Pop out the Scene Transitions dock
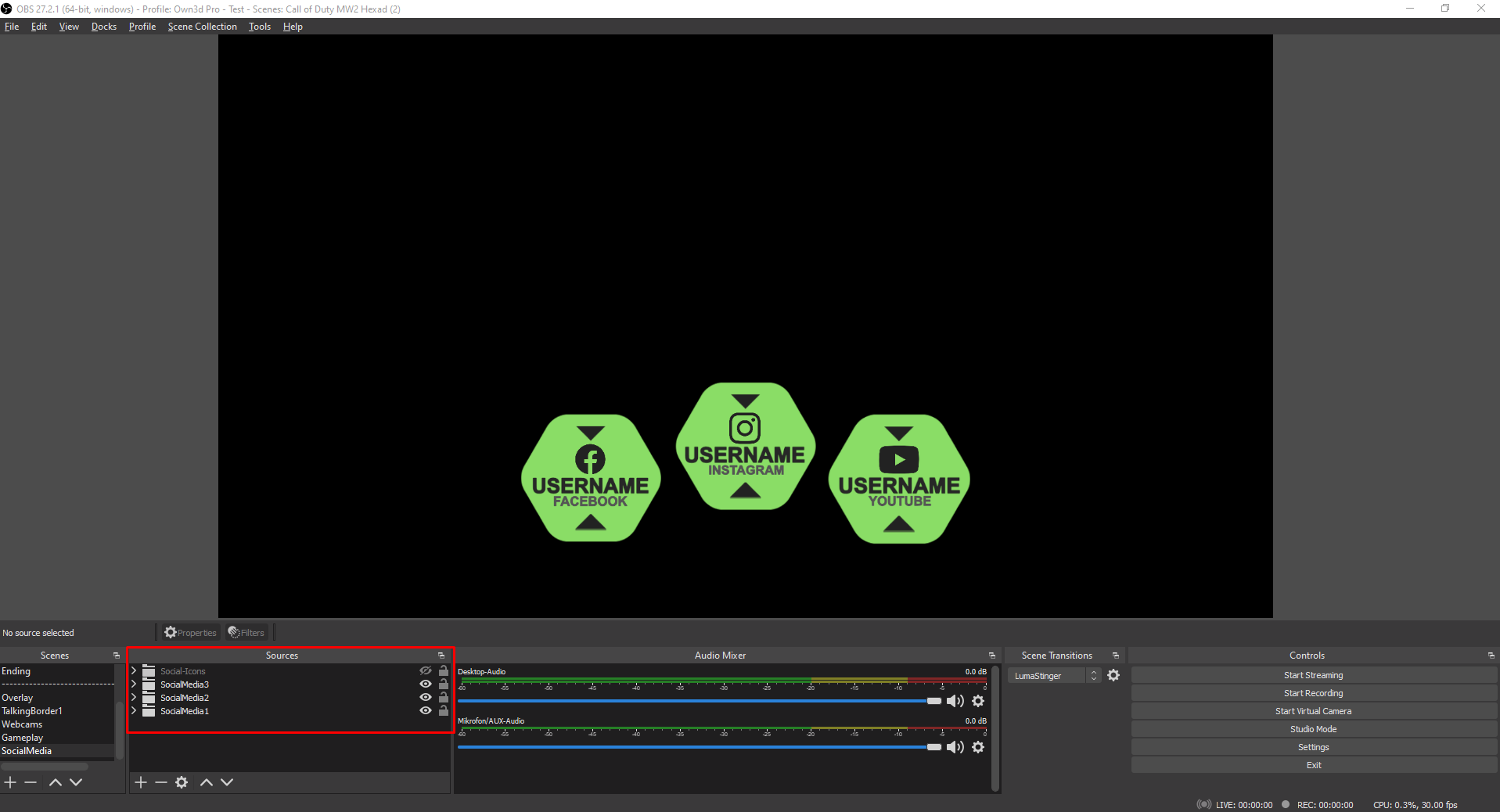 click(1116, 656)
